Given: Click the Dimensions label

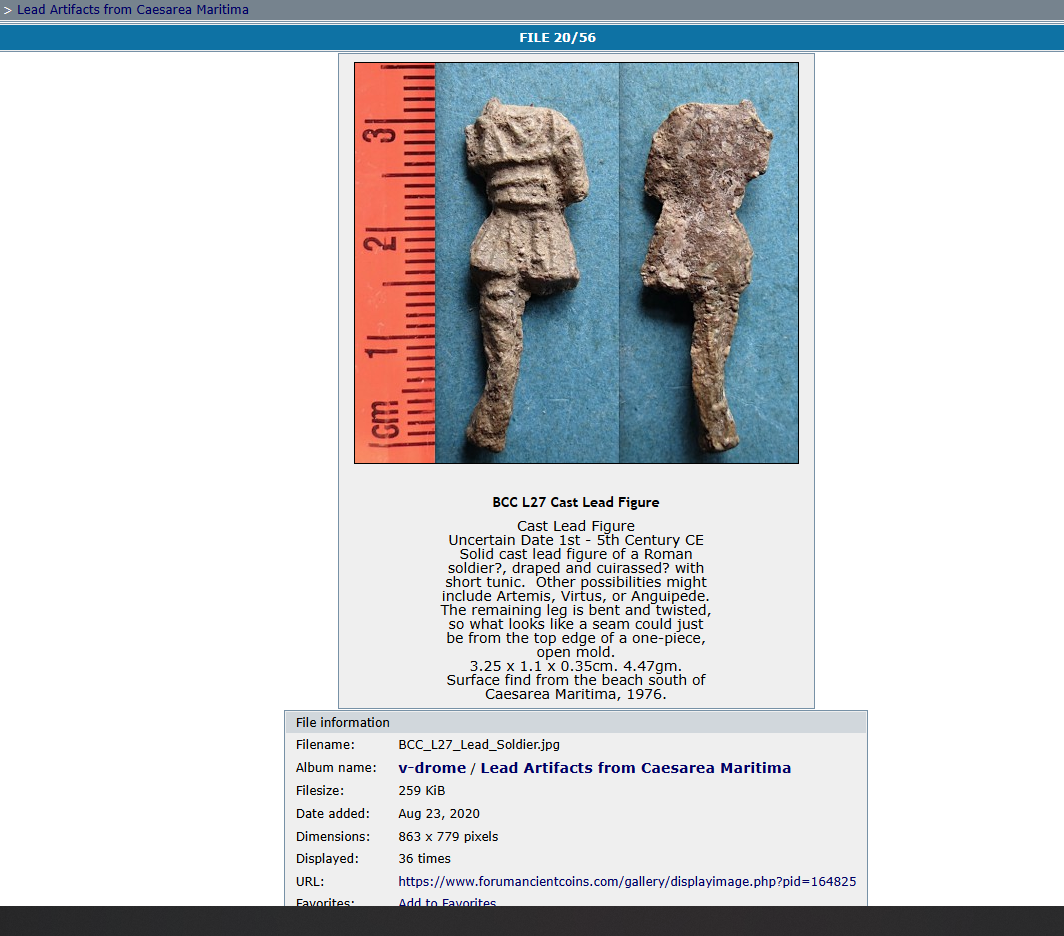Looking at the screenshot, I should [x=332, y=836].
